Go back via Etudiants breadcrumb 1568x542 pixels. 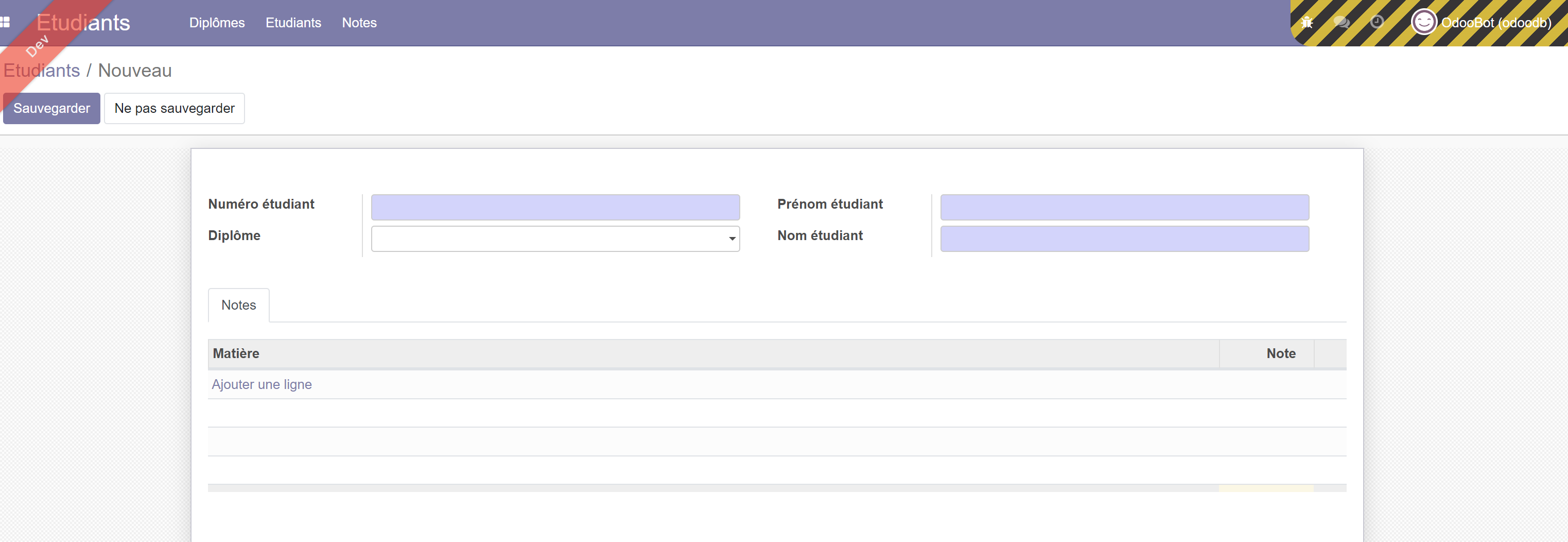[x=42, y=71]
